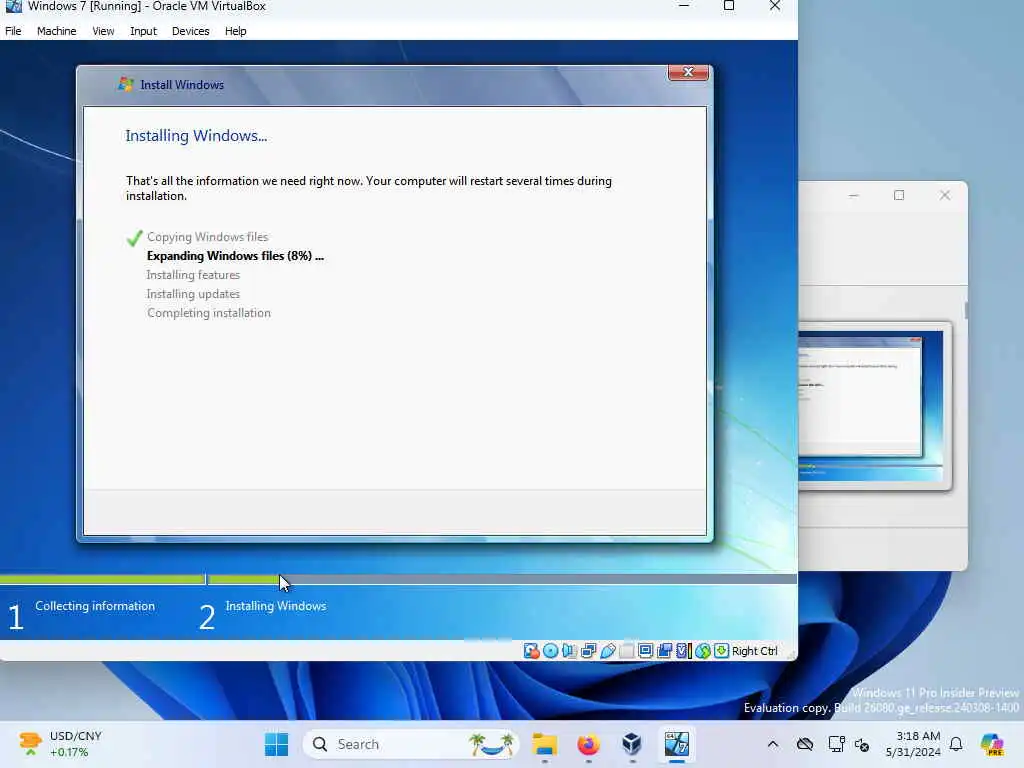The height and width of the screenshot is (768, 1024).
Task: Close the background VirtualBox Manager window
Action: (945, 195)
